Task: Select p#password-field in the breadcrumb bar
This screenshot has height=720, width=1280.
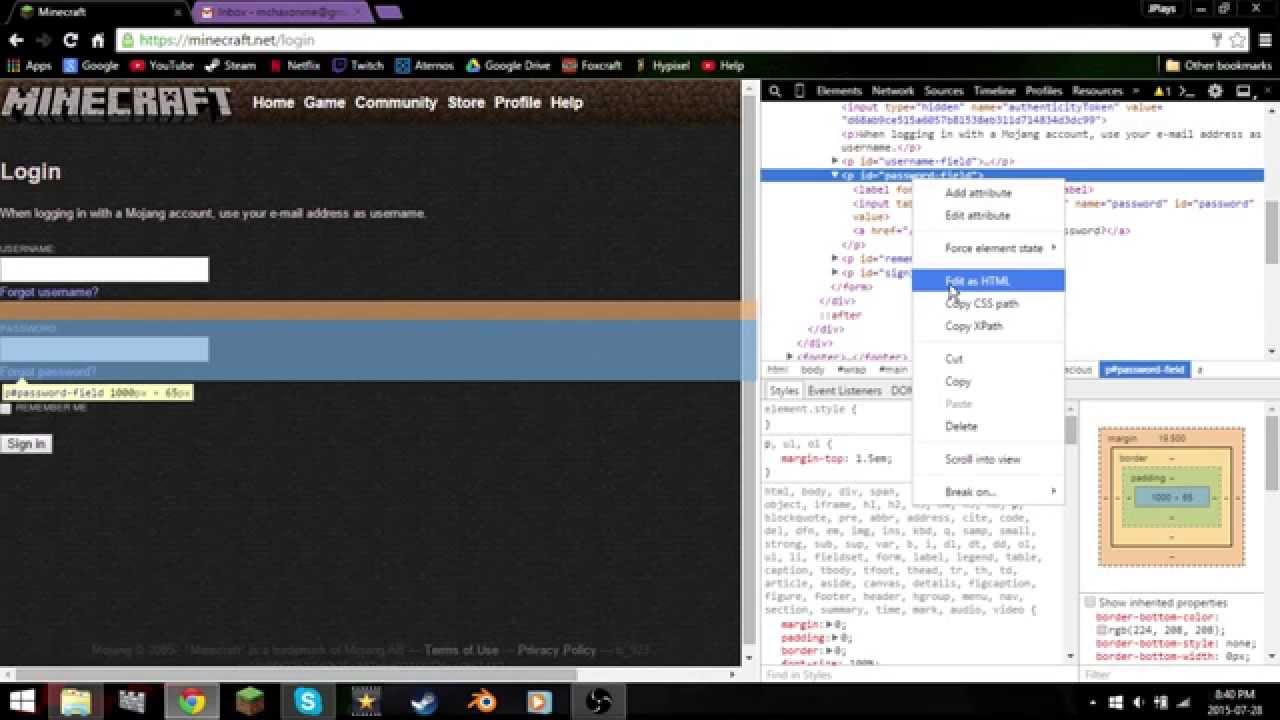Action: (x=1144, y=369)
